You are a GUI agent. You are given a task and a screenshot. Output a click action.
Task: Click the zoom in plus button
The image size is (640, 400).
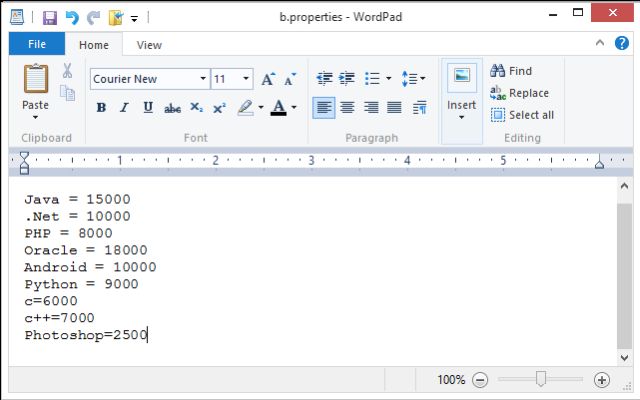[602, 380]
